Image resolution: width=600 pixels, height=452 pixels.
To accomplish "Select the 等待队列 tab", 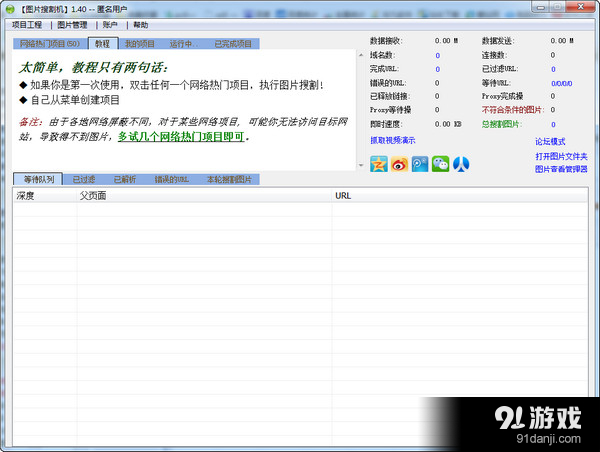I will tap(39, 179).
